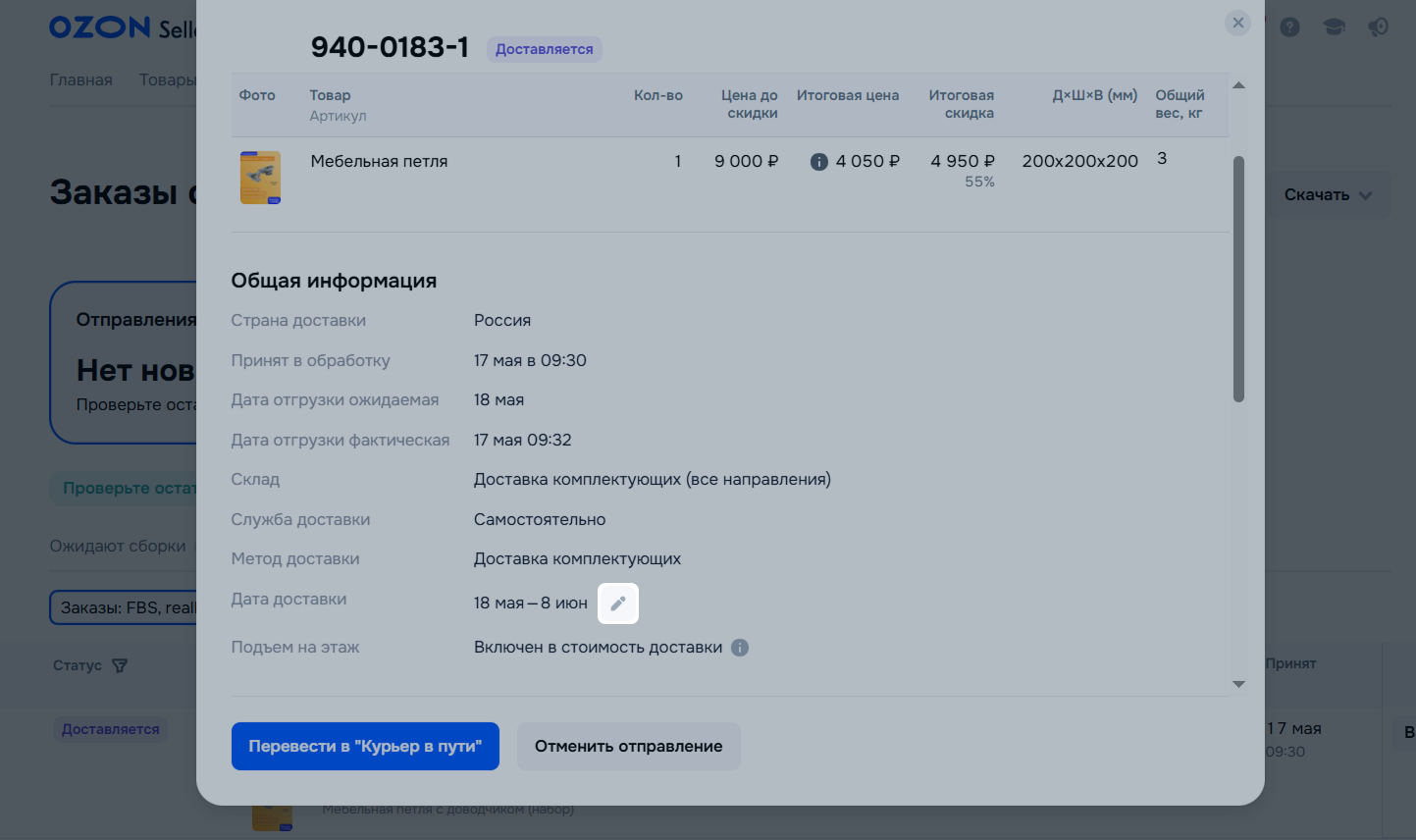Close the shipment details dialog
Screen dimensions: 1416x840
(1238, 23)
